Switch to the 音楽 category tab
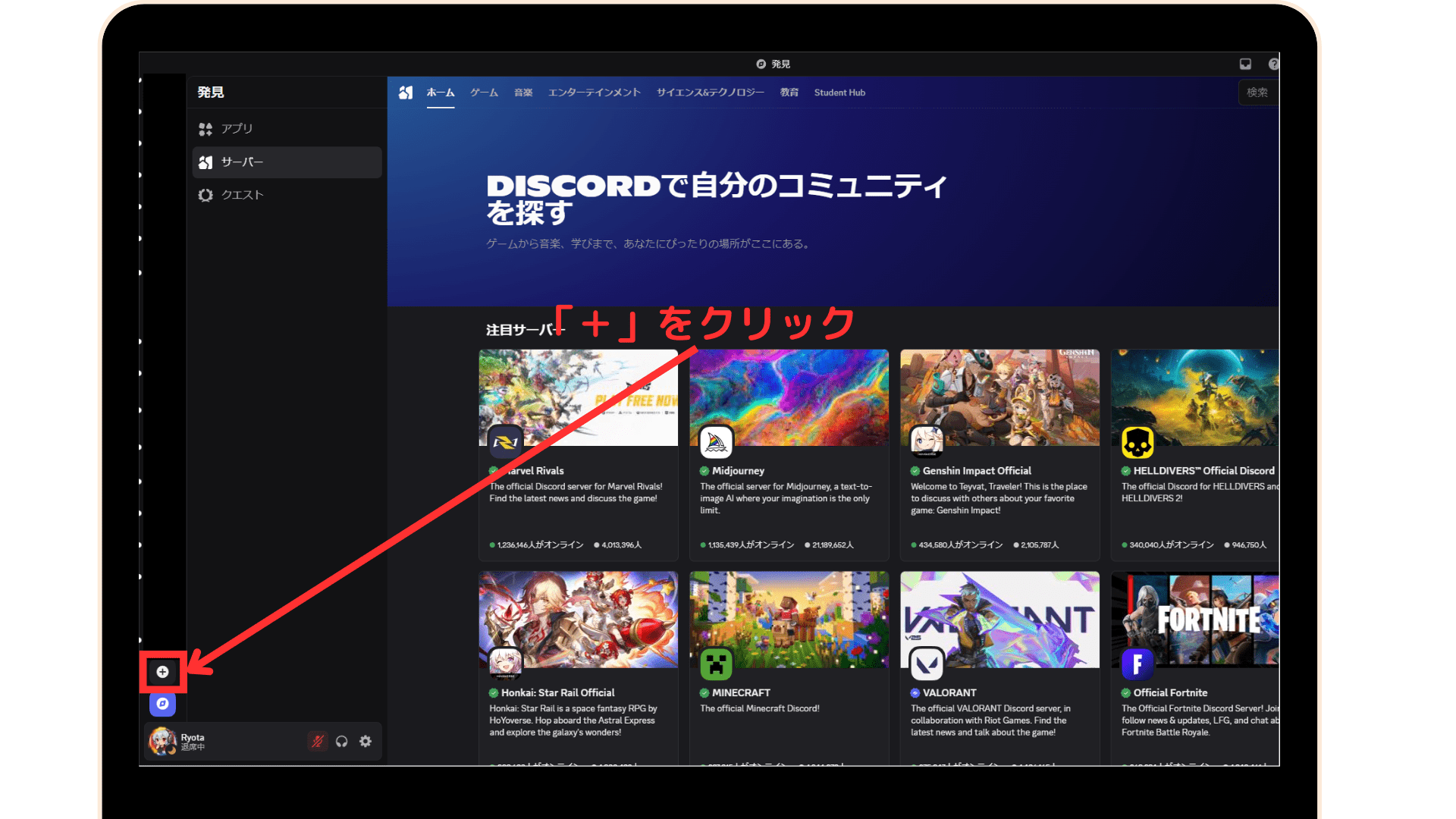1456x819 pixels. (x=522, y=92)
